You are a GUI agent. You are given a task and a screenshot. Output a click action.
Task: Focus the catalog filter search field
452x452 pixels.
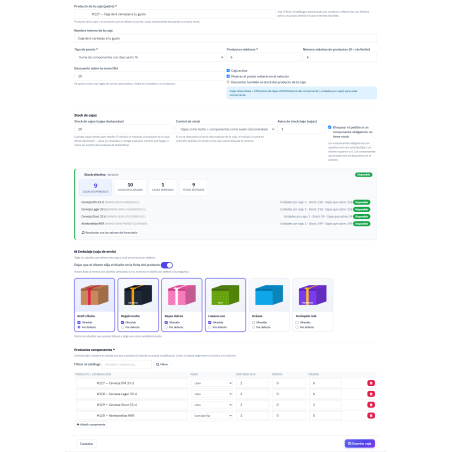[127, 364]
